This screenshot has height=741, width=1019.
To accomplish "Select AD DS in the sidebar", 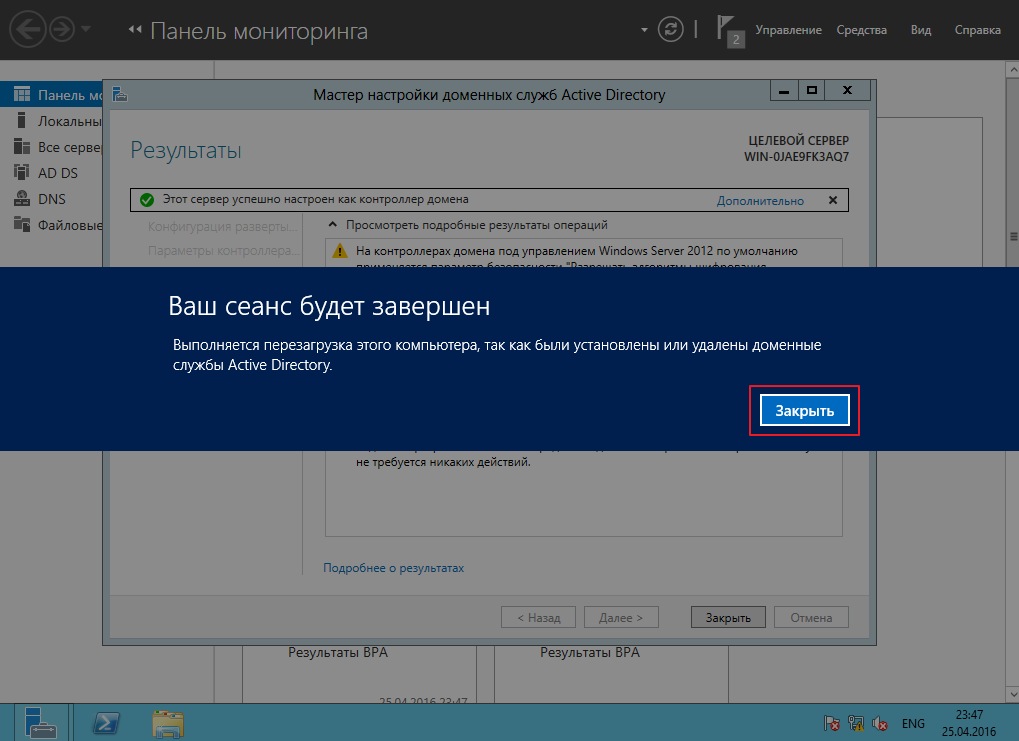I will [57, 173].
